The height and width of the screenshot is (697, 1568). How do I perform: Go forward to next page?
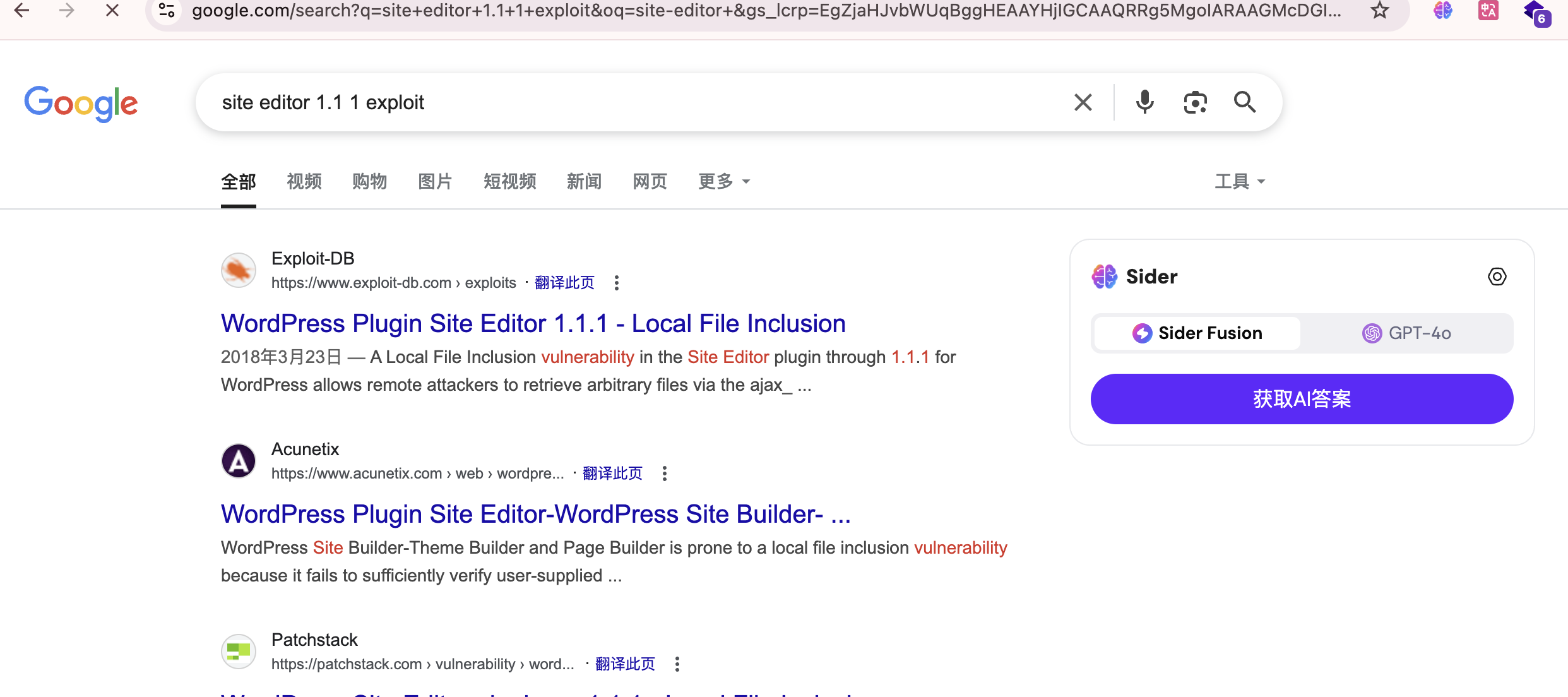tap(66, 10)
